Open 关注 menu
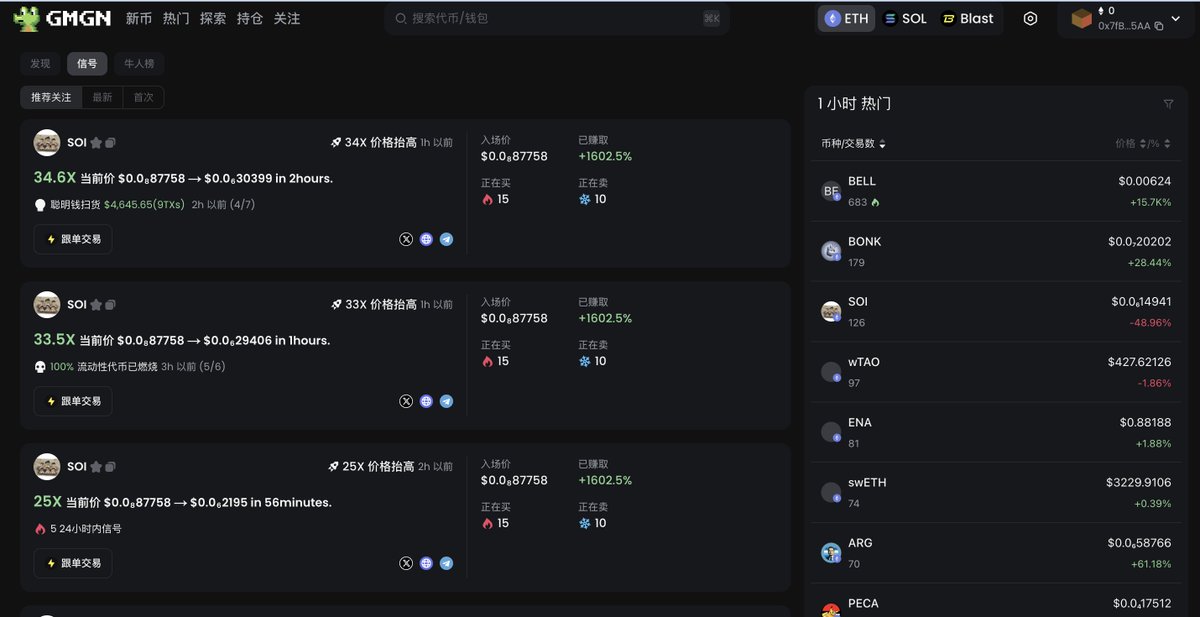Viewport: 1200px width, 617px height. [287, 19]
